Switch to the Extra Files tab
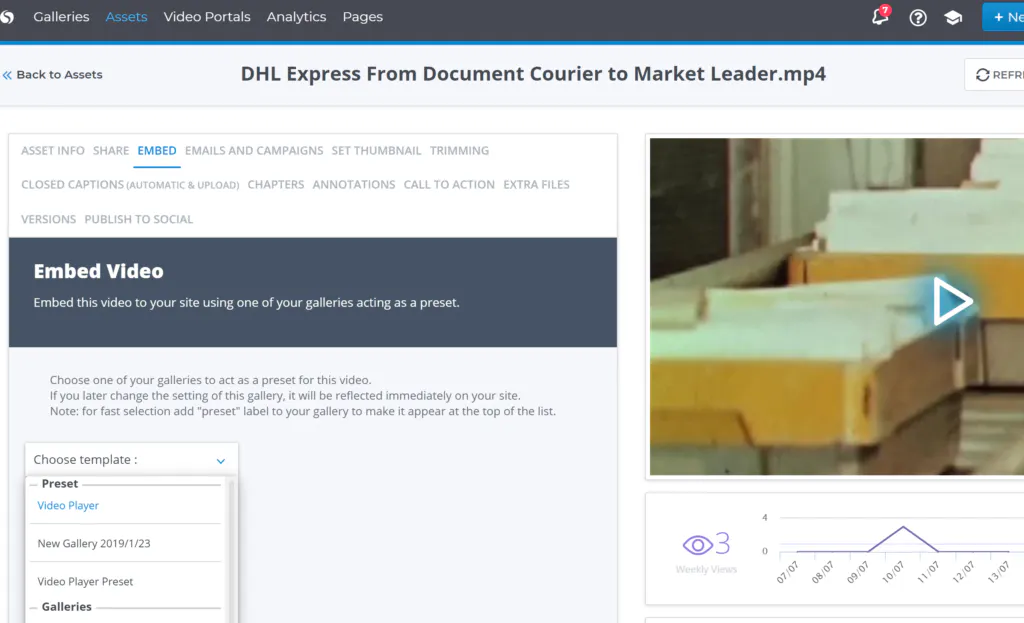The height and width of the screenshot is (623, 1024). coord(536,185)
